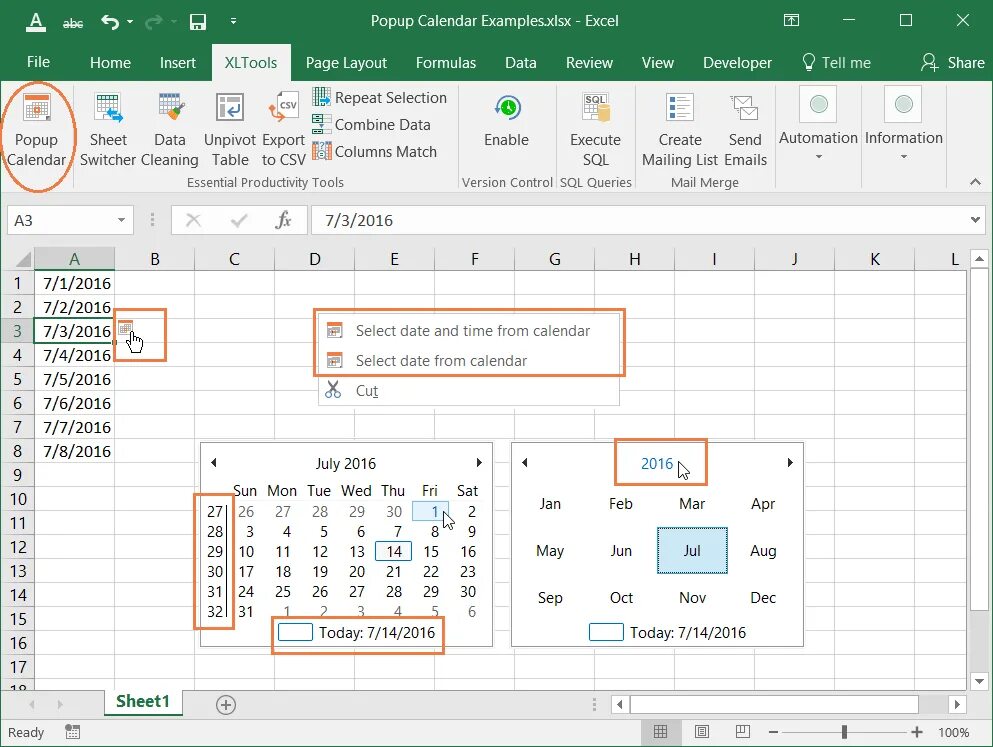Save the workbook with disk icon
The height and width of the screenshot is (747, 993).
pyautogui.click(x=198, y=22)
